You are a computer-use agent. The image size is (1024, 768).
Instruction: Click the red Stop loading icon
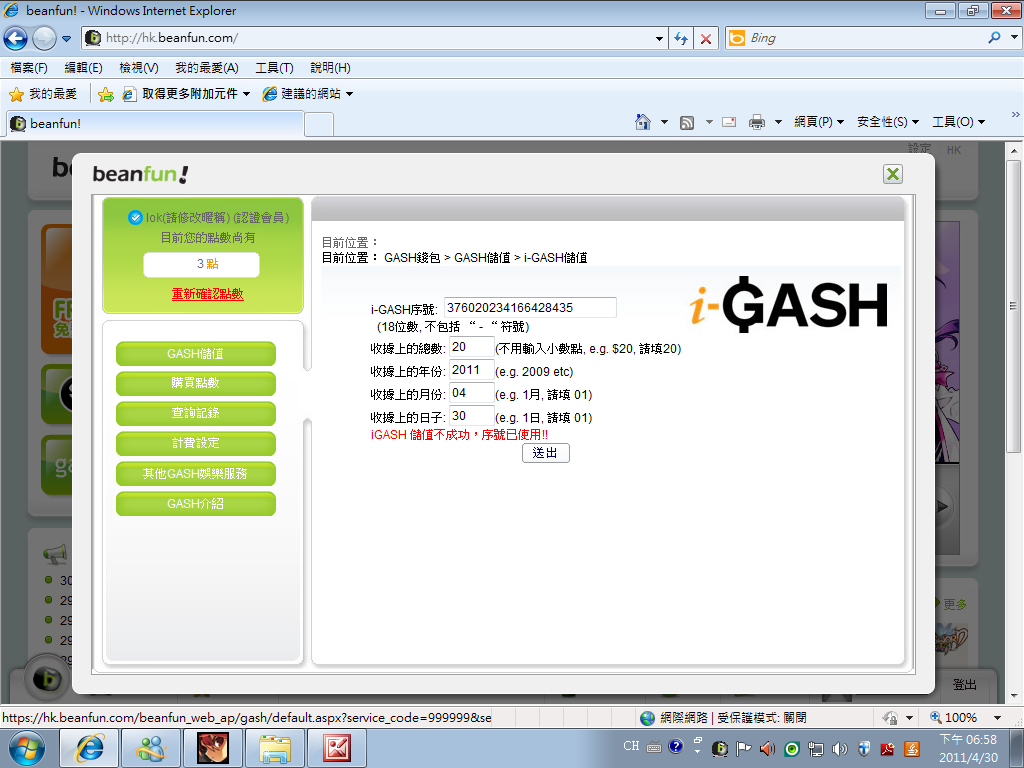[706, 38]
